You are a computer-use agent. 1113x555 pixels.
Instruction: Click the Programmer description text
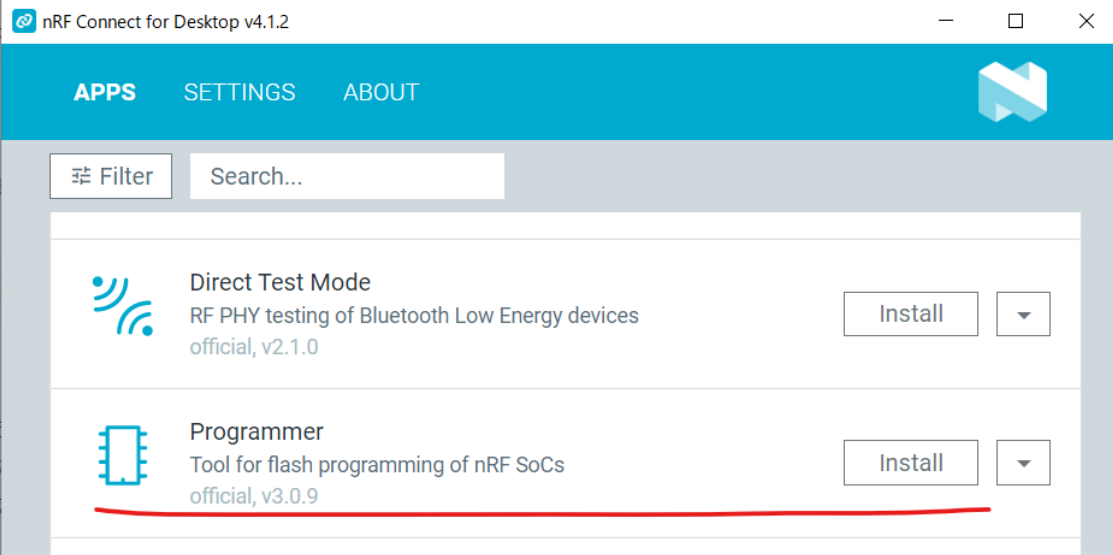coord(377,465)
